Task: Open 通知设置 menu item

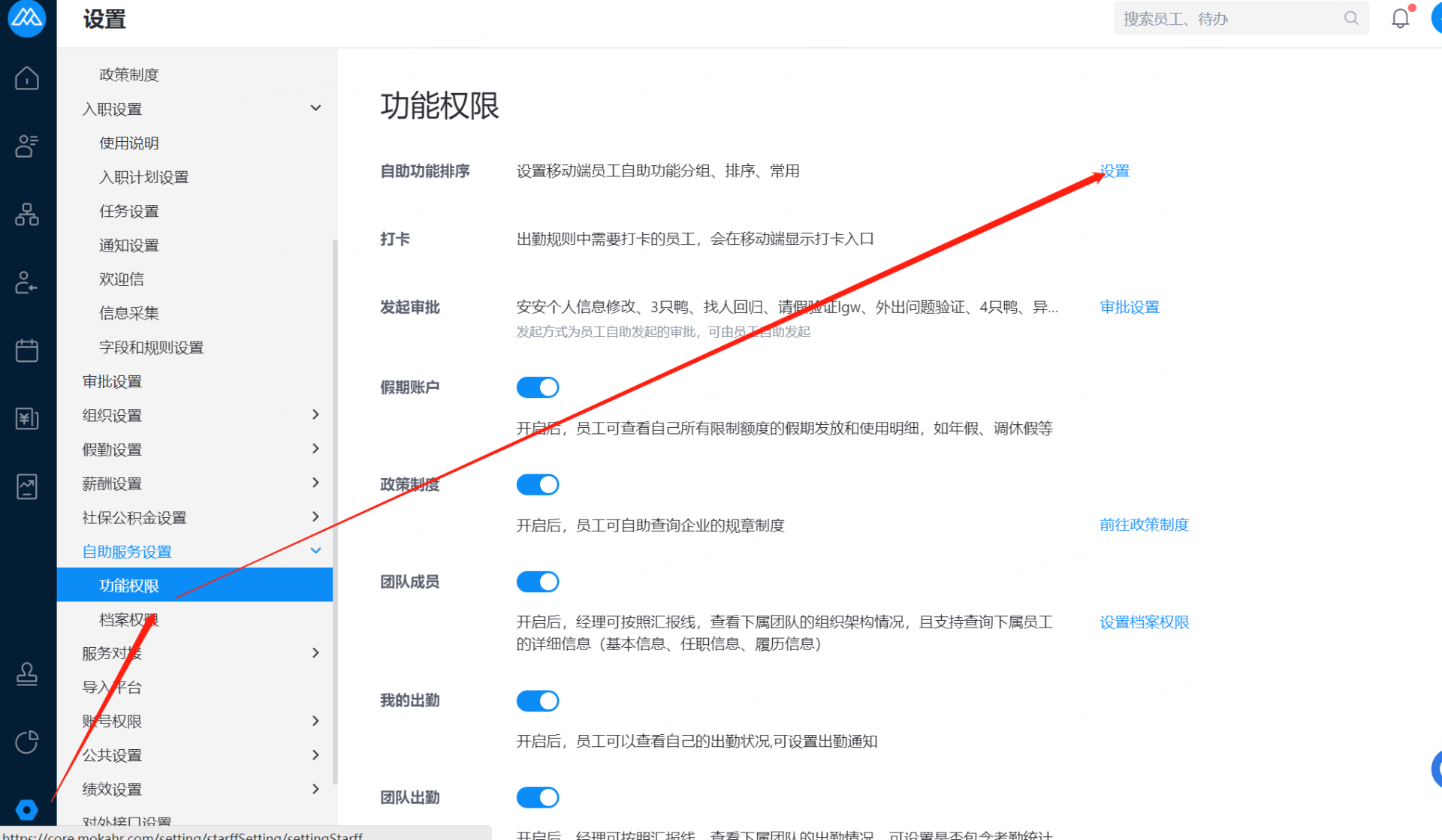Action: pyautogui.click(x=129, y=245)
